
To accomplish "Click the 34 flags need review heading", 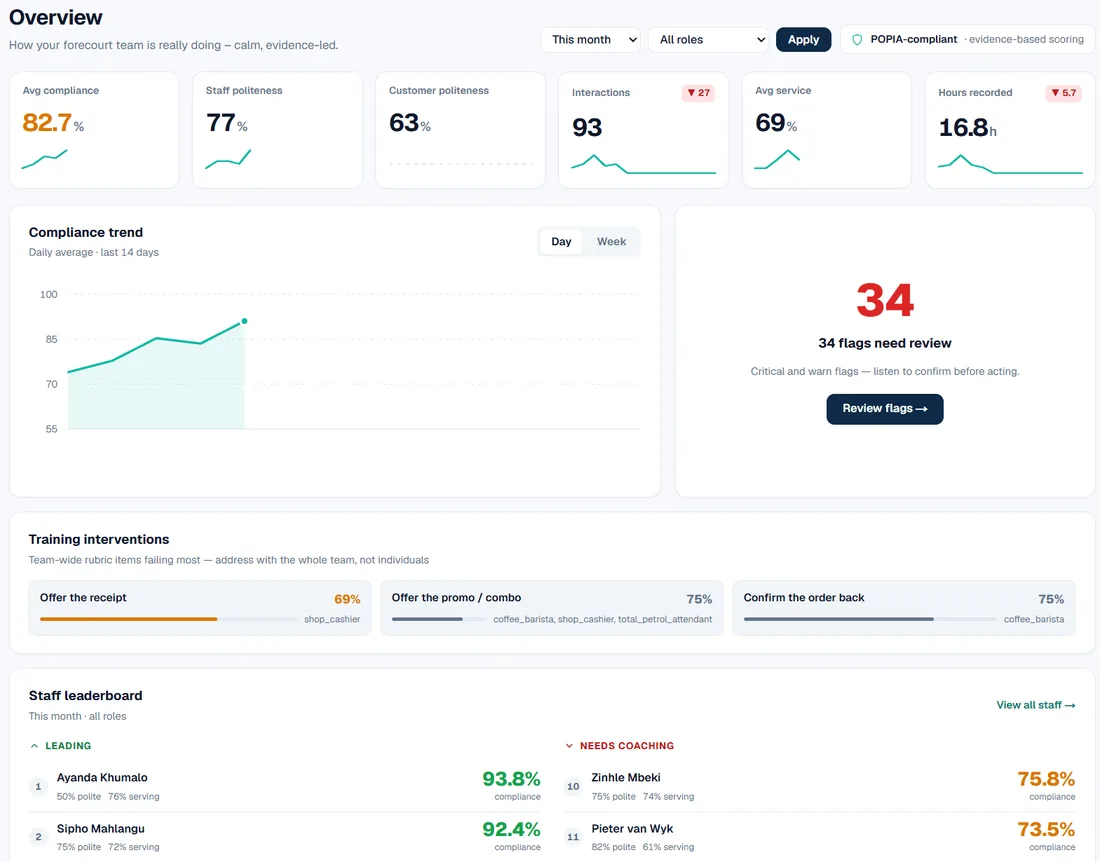I will [885, 343].
